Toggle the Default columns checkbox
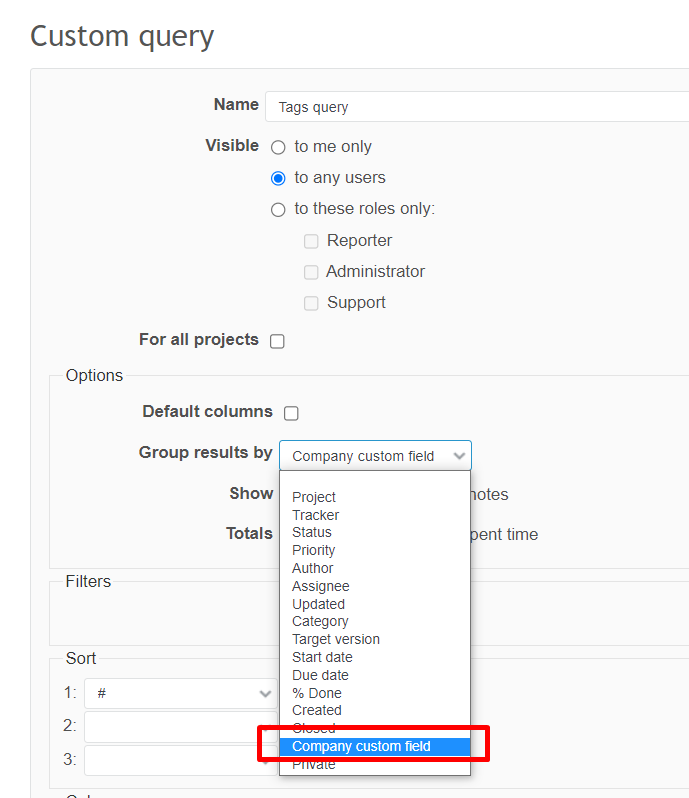Viewport: 689px width, 798px height. click(x=291, y=413)
